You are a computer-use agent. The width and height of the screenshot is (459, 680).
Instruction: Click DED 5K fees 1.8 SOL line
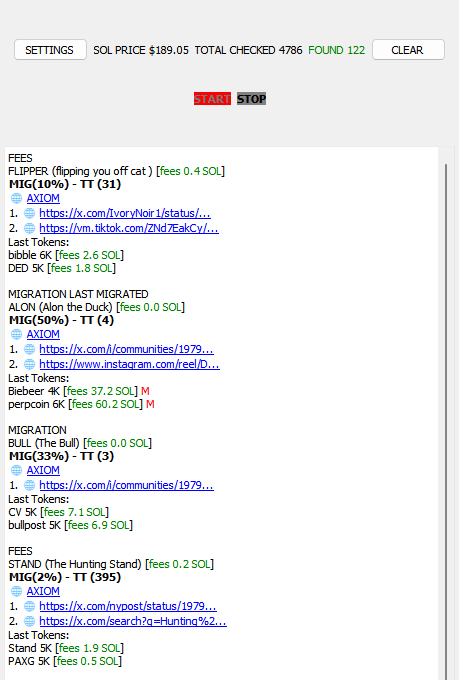coord(62,268)
